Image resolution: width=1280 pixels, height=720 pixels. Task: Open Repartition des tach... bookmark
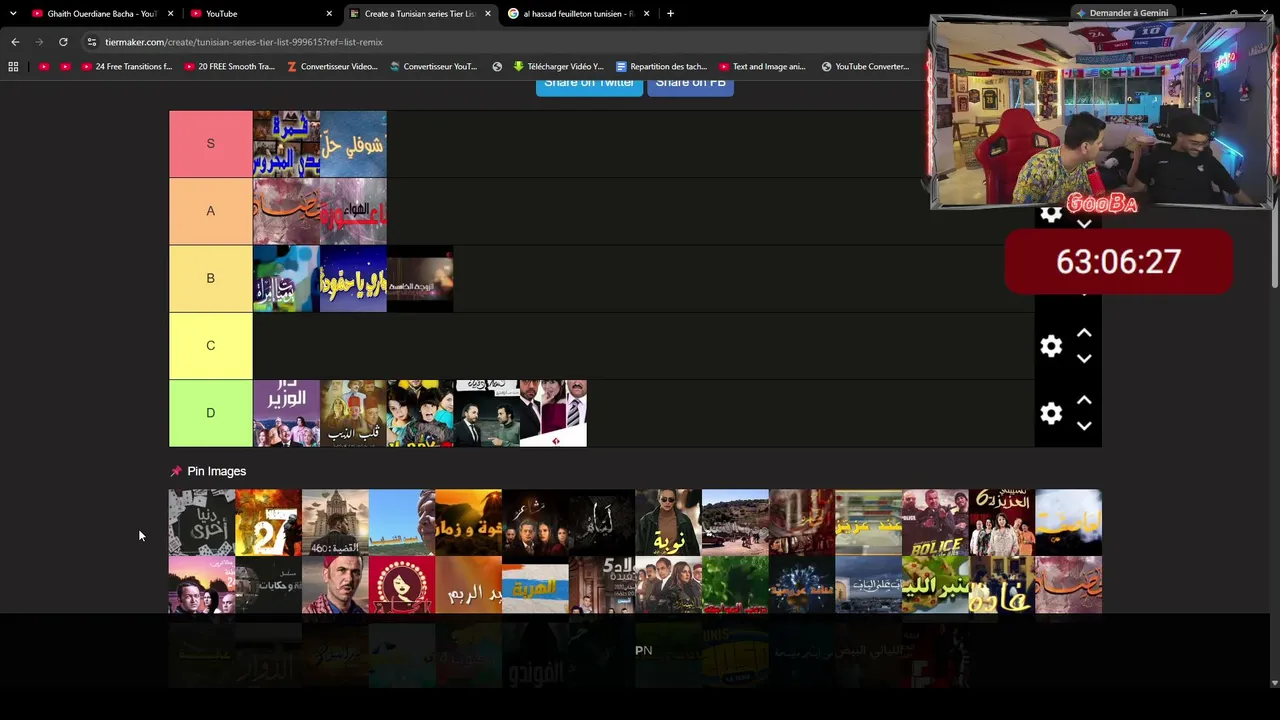[661, 67]
